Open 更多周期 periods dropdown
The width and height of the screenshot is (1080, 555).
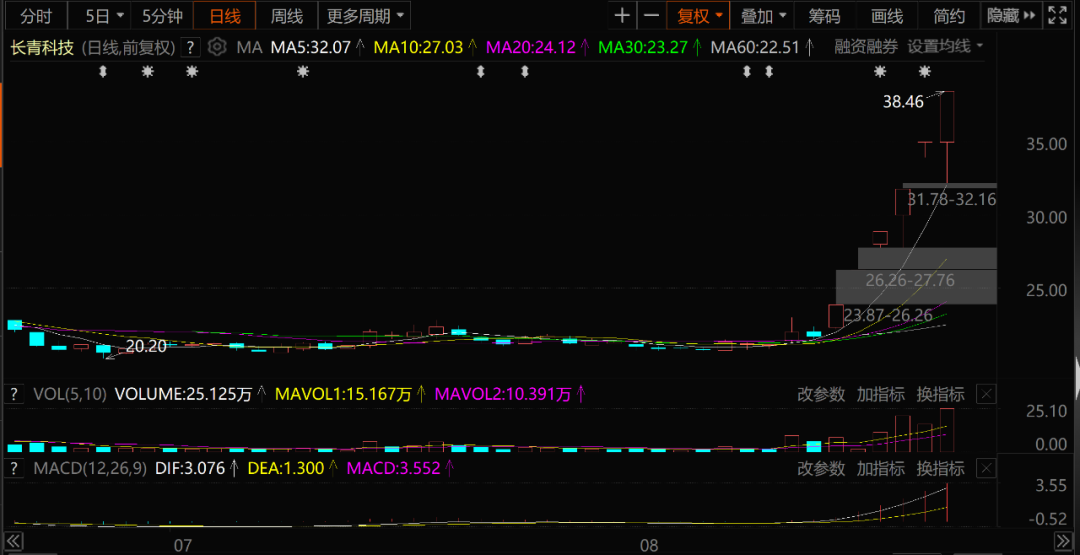(x=365, y=15)
